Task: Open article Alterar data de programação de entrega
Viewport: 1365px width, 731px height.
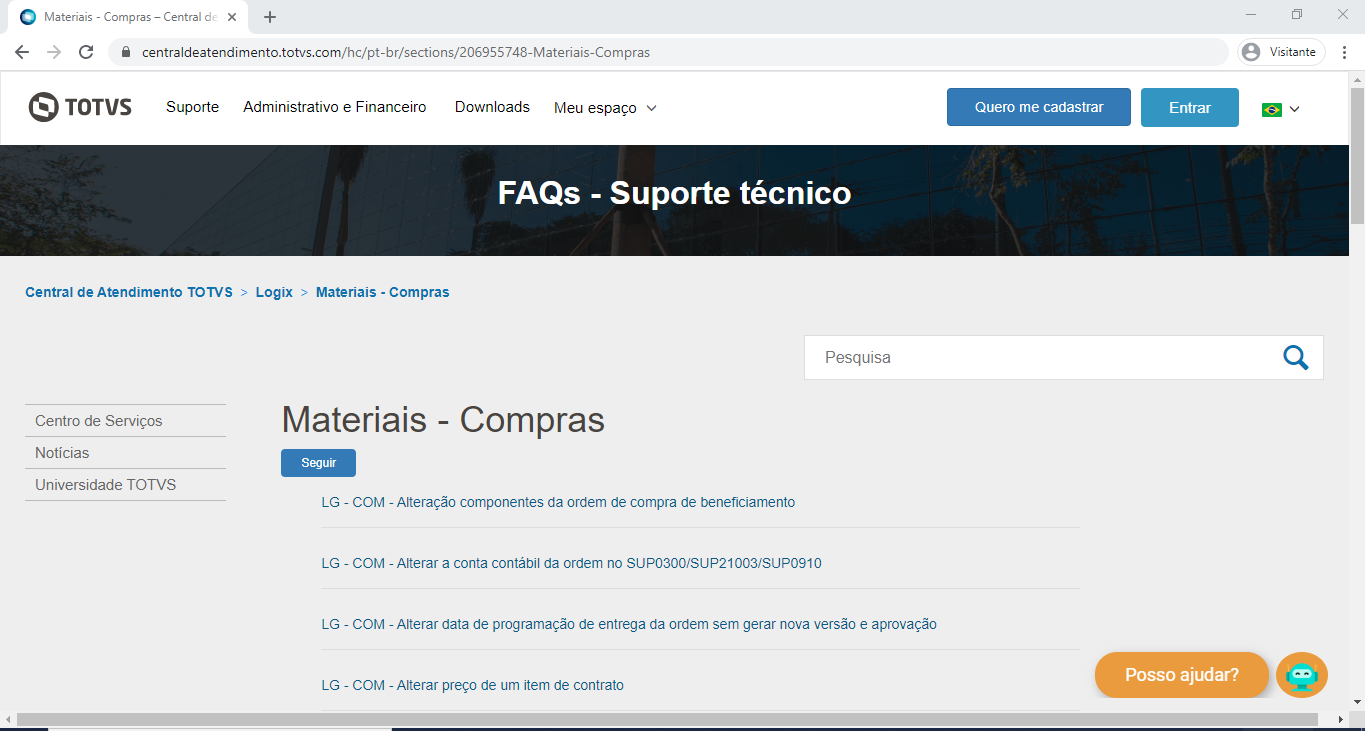Action: 629,624
